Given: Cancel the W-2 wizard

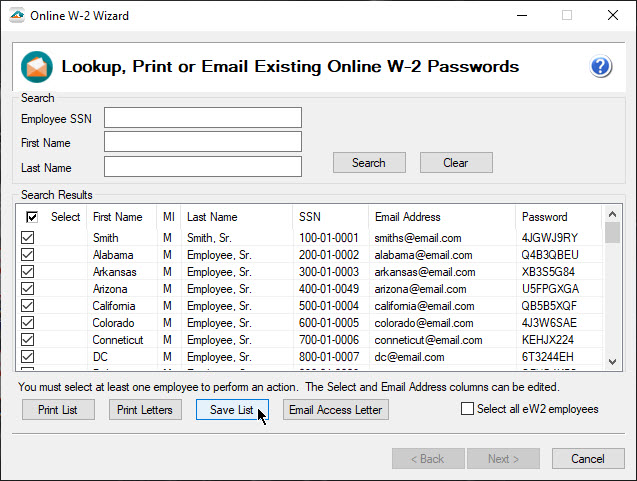Looking at the screenshot, I should click(x=588, y=459).
